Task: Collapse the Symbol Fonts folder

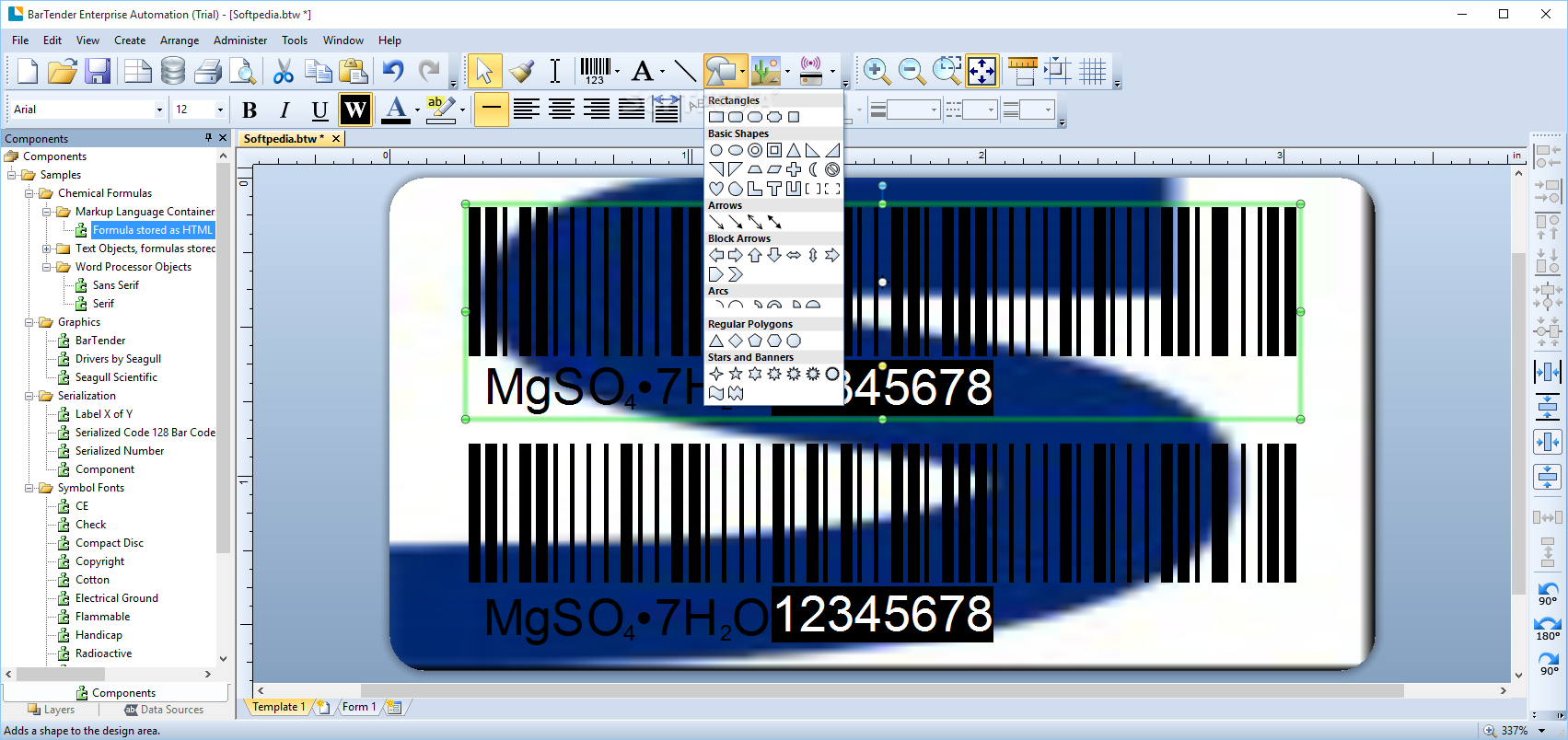Action: [x=29, y=488]
